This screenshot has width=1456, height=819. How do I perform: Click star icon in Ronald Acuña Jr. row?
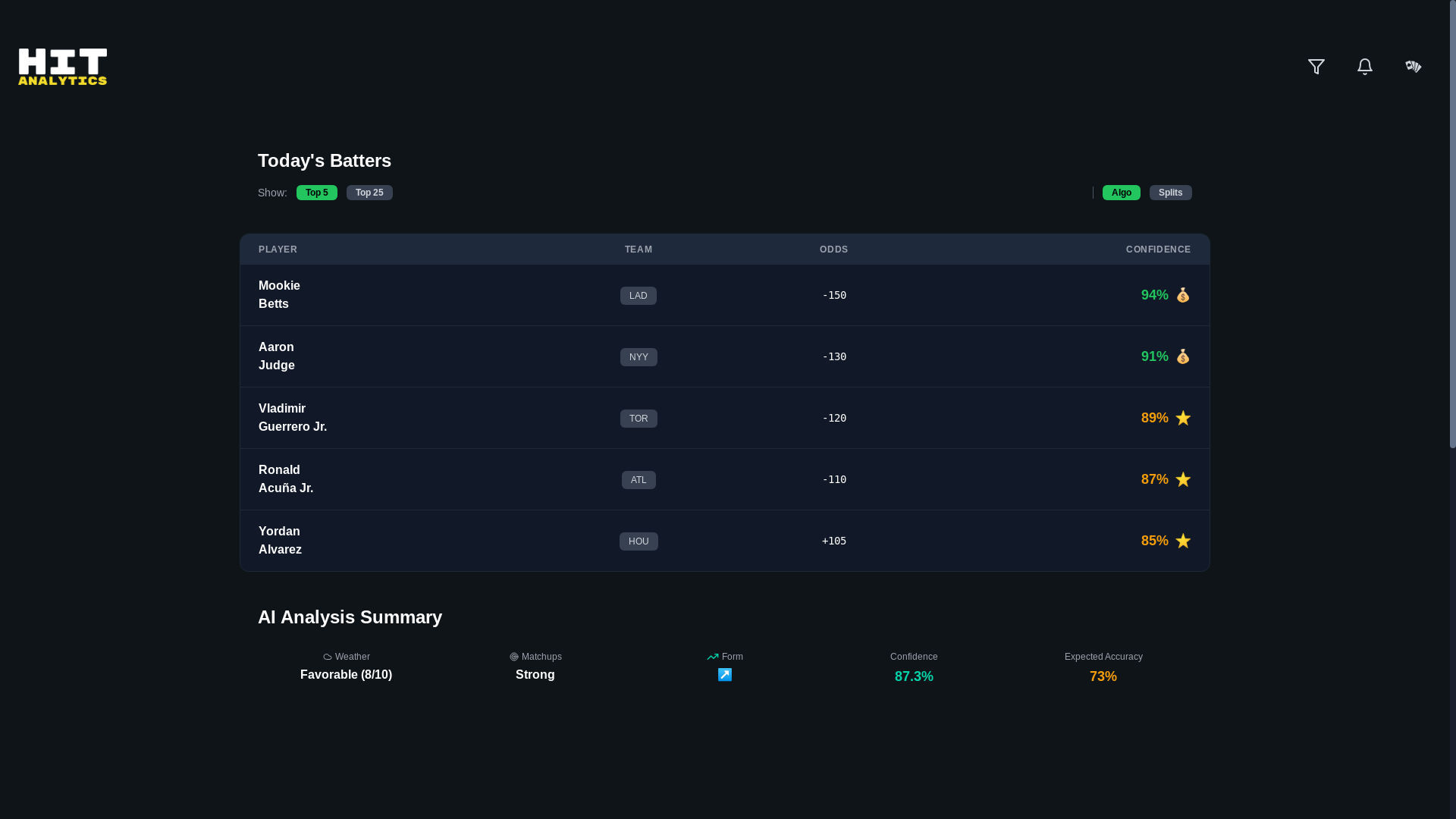pos(1183,479)
